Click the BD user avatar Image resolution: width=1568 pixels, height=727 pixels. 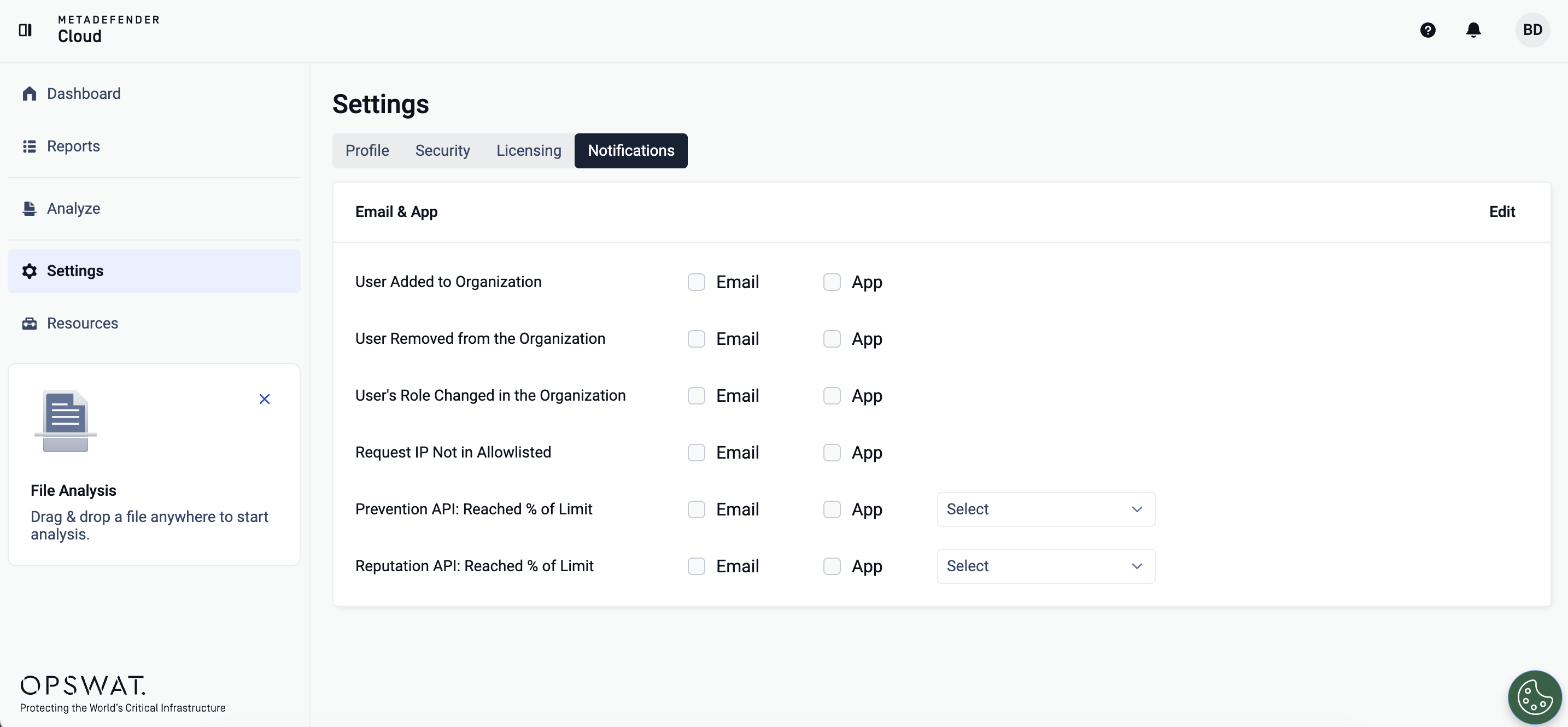pos(1532,30)
